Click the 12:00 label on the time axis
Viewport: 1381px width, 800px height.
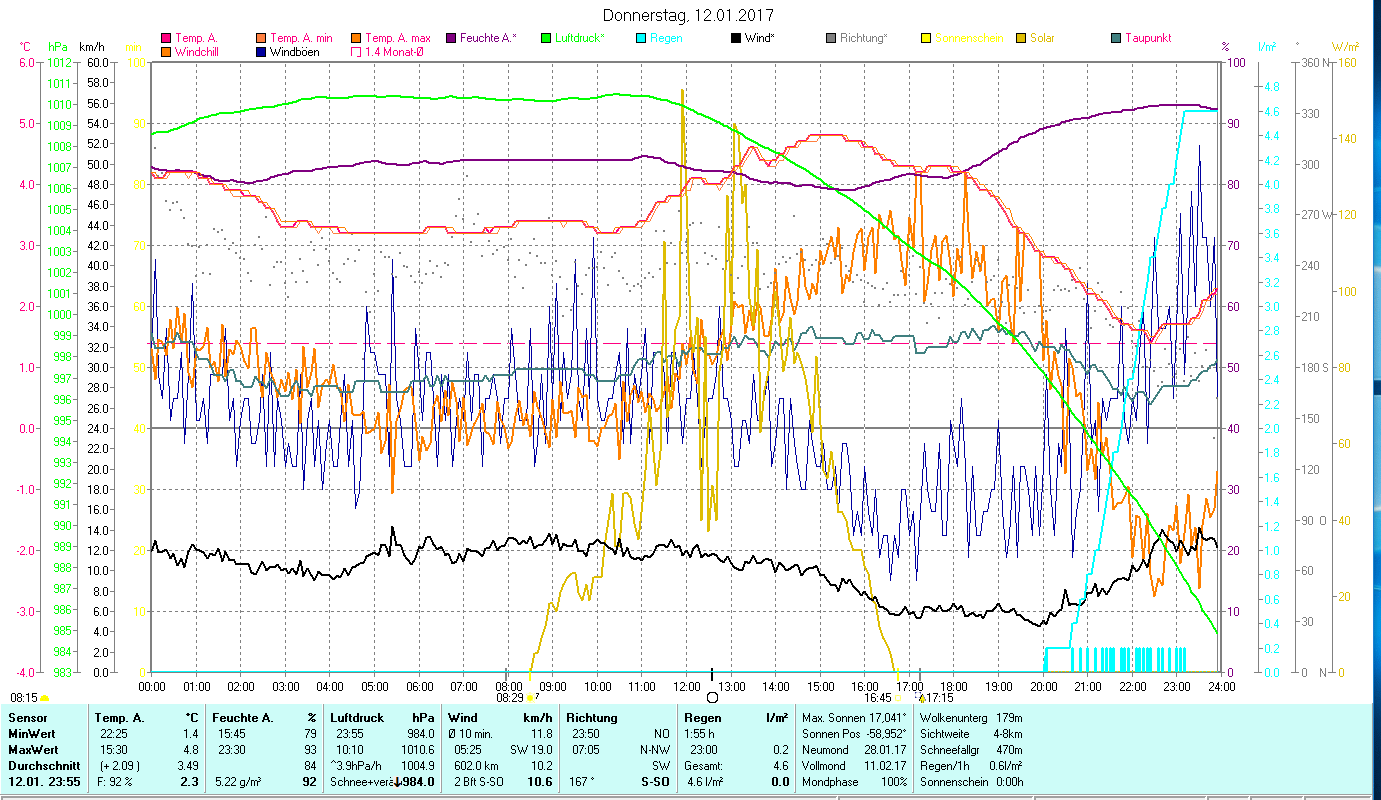click(x=687, y=687)
